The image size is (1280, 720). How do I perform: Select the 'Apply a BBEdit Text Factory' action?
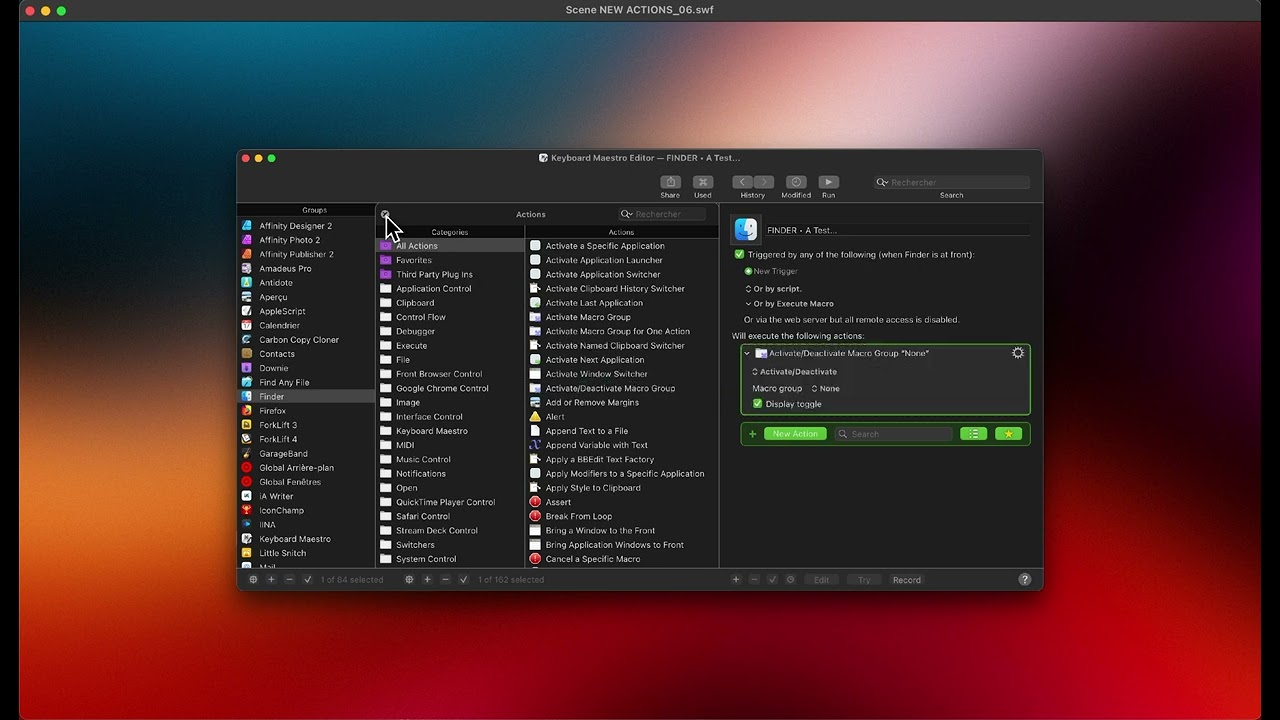(622, 460)
